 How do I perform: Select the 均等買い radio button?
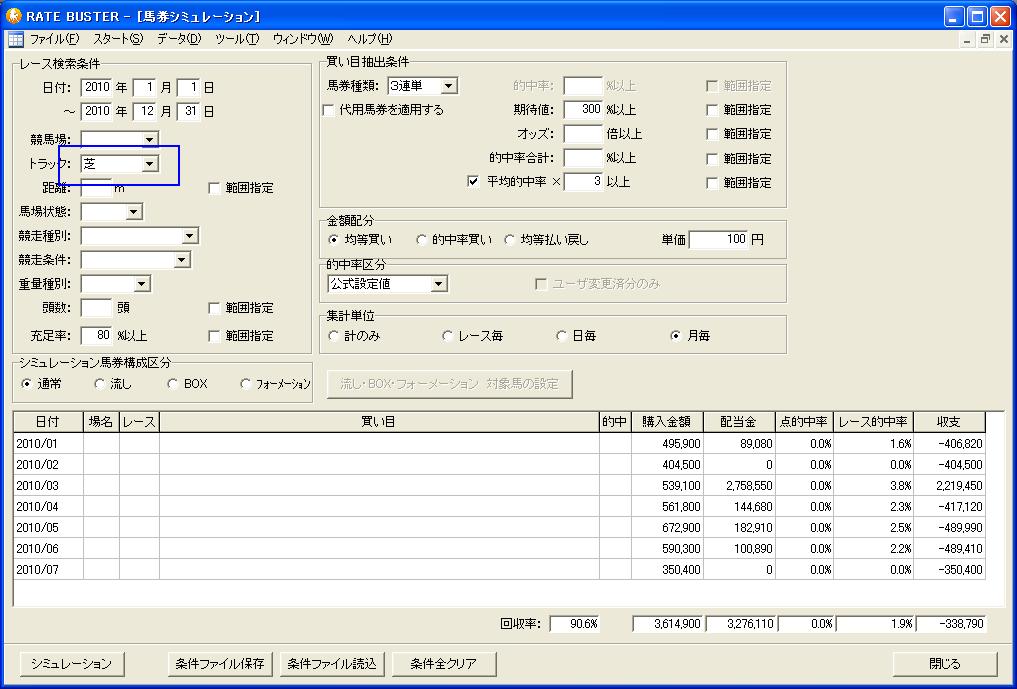333,240
